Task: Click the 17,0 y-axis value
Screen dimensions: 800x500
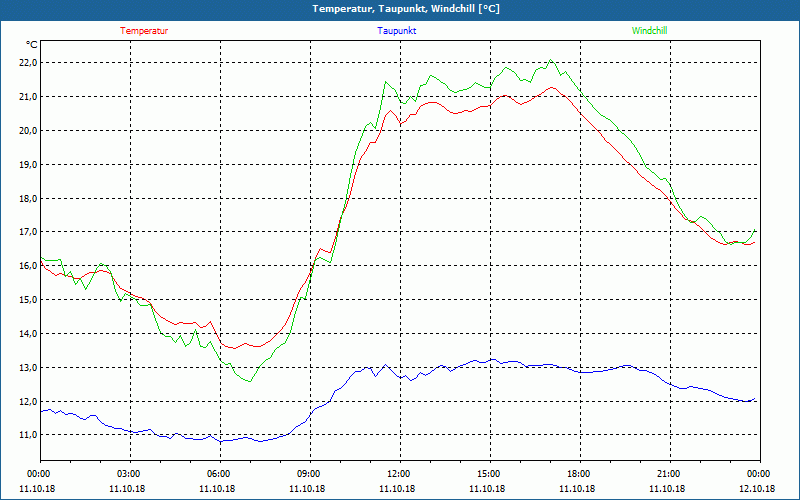Action: (29, 232)
